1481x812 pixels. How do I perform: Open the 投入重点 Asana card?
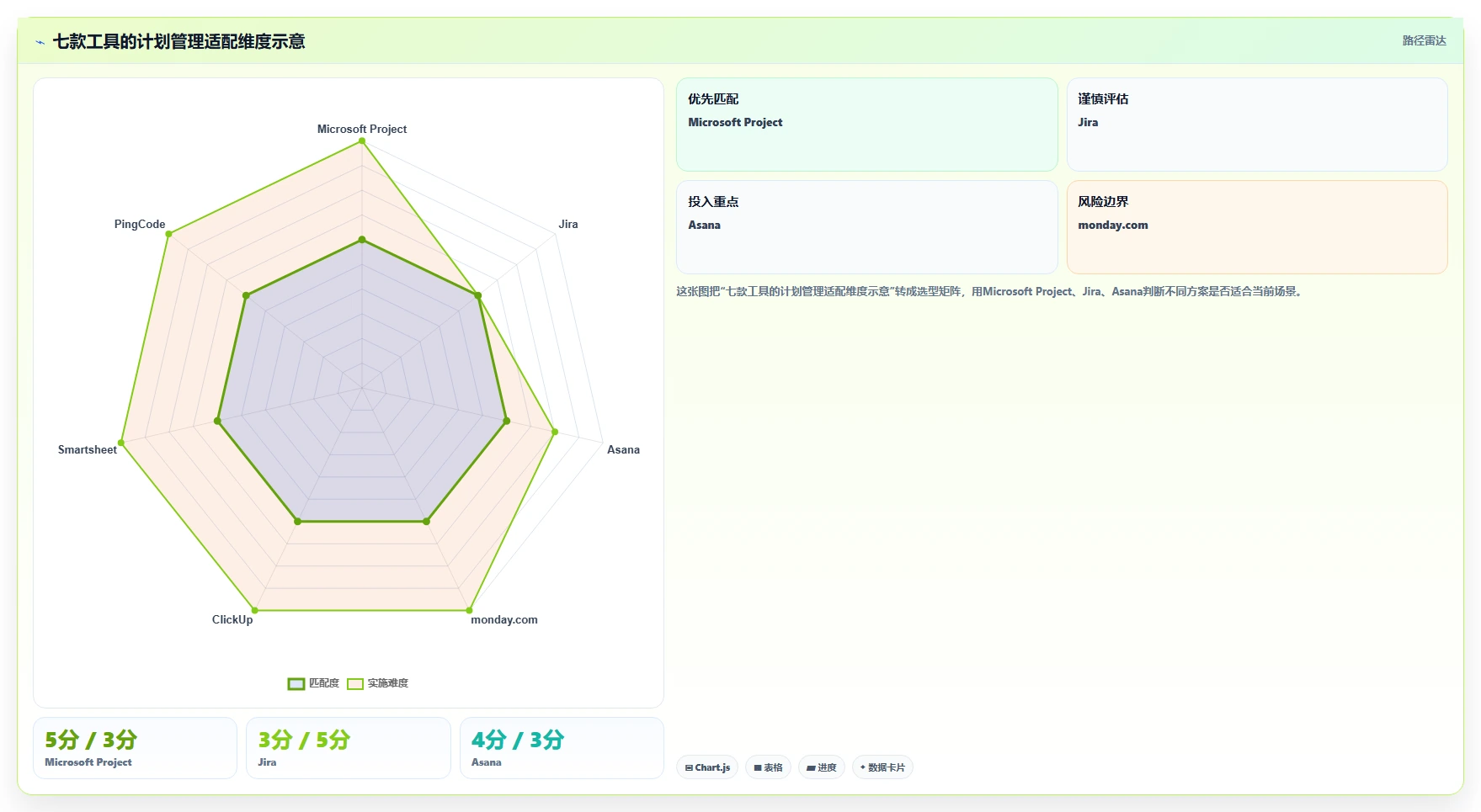866,227
